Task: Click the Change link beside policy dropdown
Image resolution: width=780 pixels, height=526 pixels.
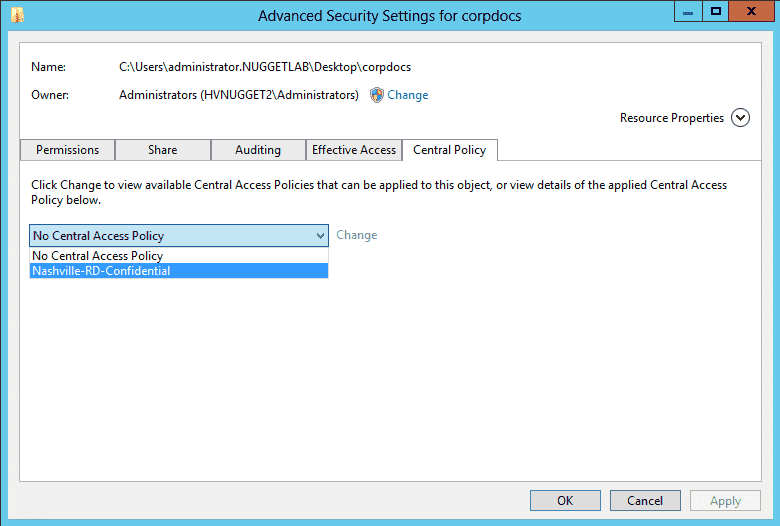Action: pyautogui.click(x=357, y=235)
